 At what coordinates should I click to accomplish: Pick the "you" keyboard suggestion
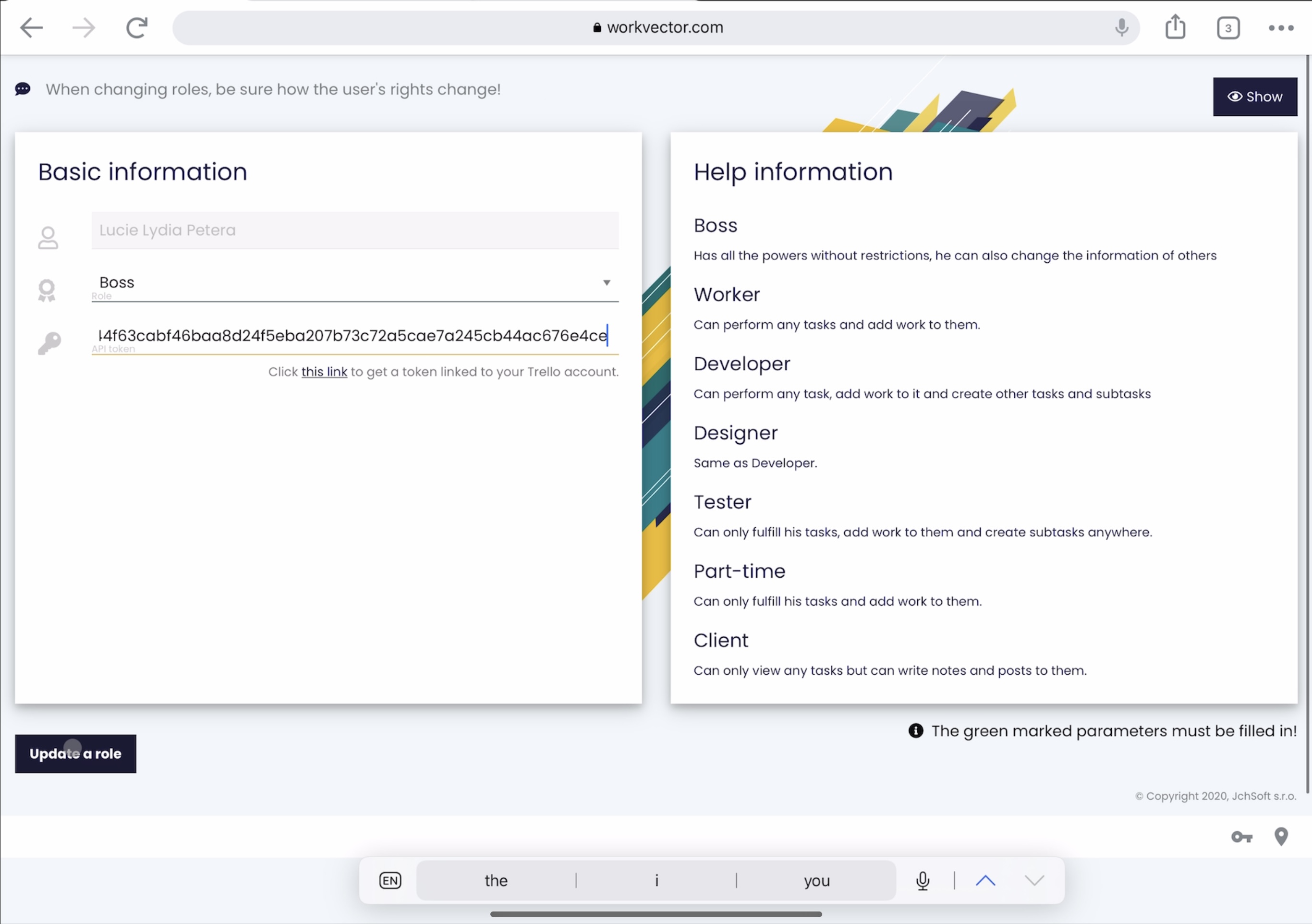point(816,881)
